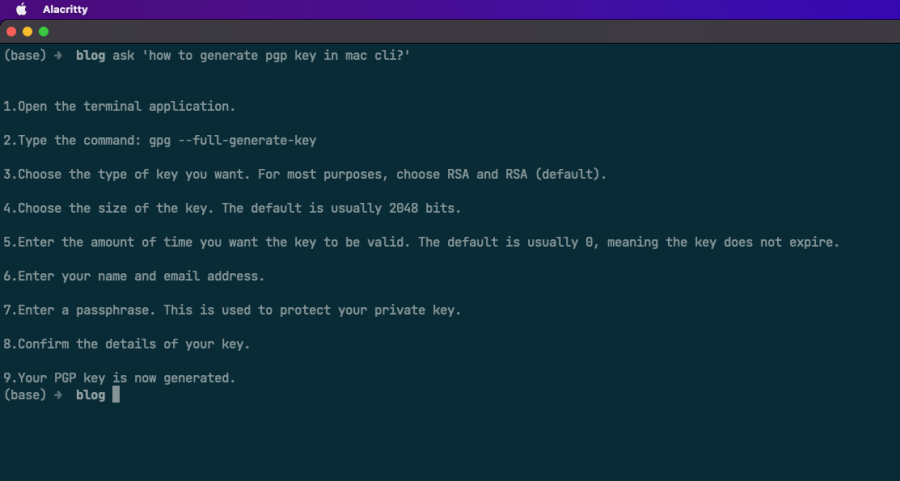
Task: Click step 9 PGP key is now generated
Action: (119, 378)
